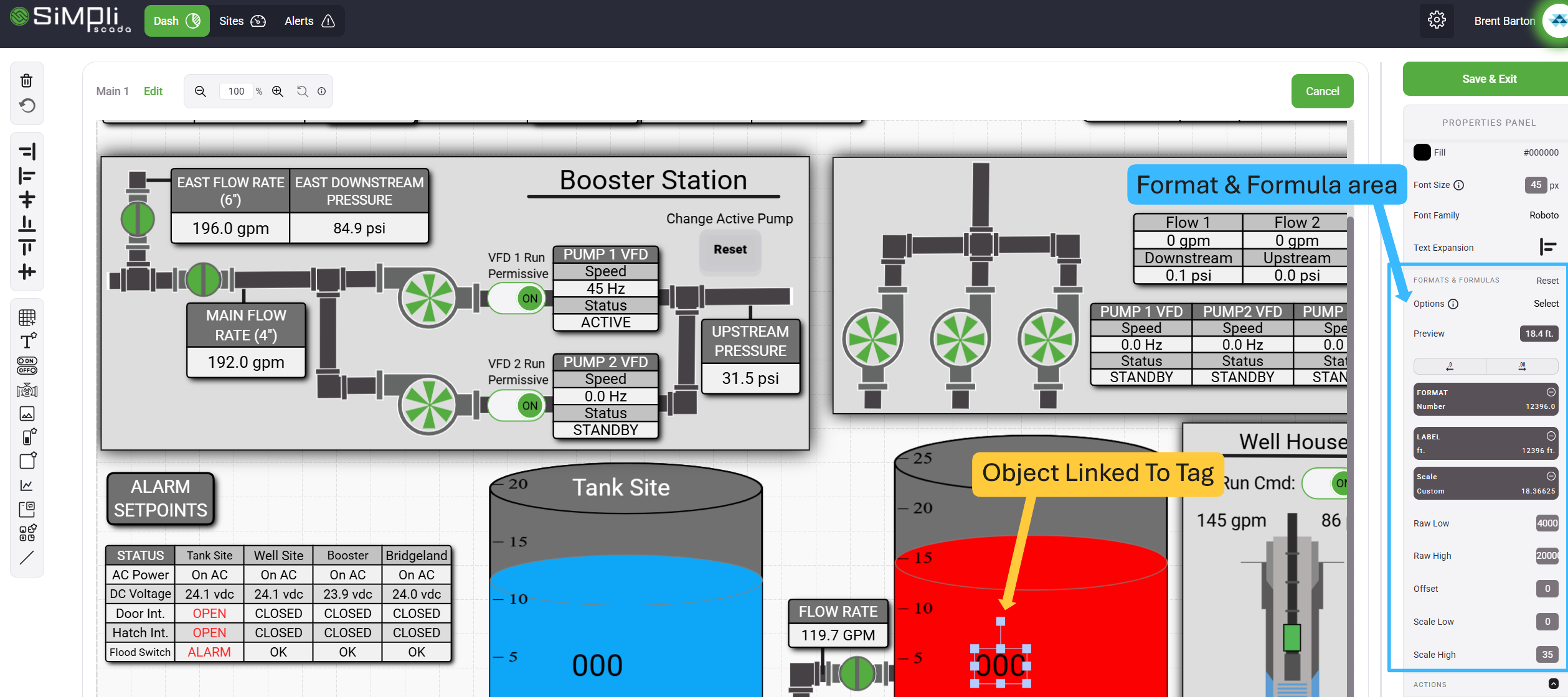Select the add table tool
The width and height of the screenshot is (1568, 697).
(27, 317)
